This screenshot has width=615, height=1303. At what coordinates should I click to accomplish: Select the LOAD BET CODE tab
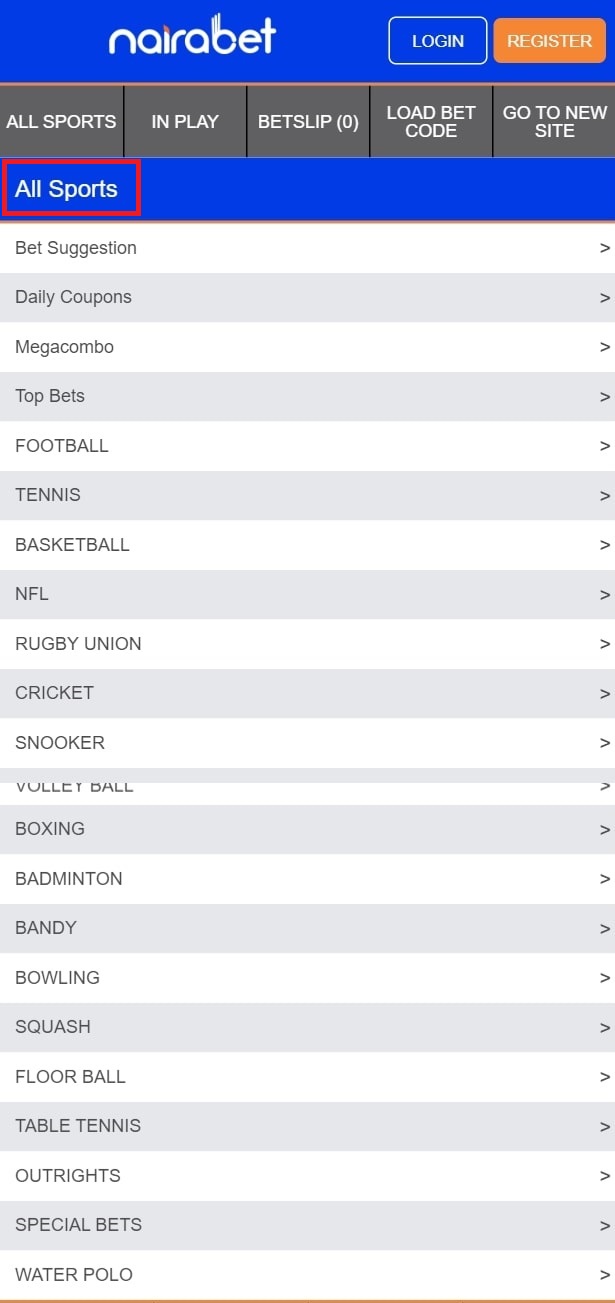(x=431, y=122)
